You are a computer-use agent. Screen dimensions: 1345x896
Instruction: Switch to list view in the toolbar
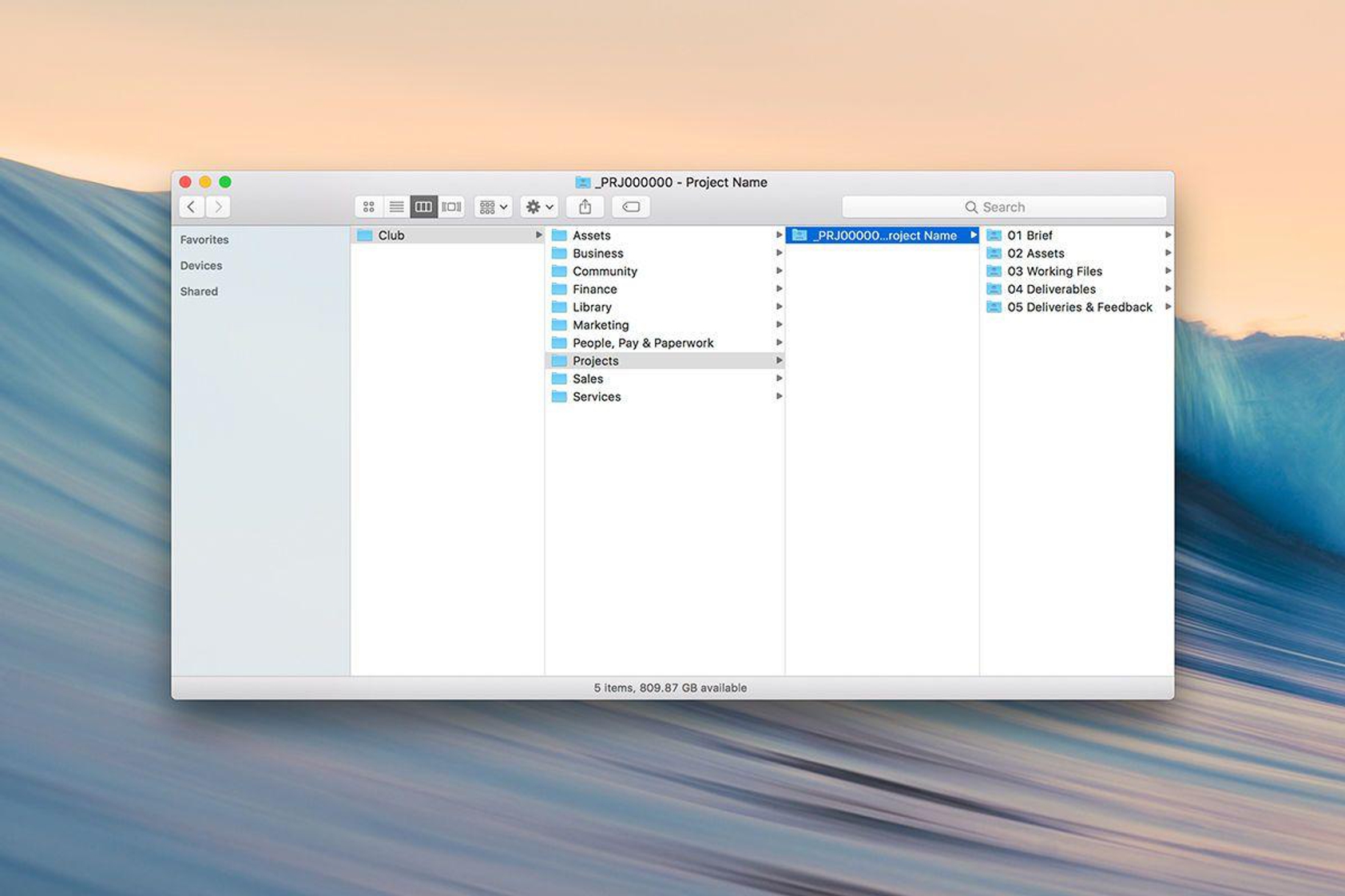point(396,206)
